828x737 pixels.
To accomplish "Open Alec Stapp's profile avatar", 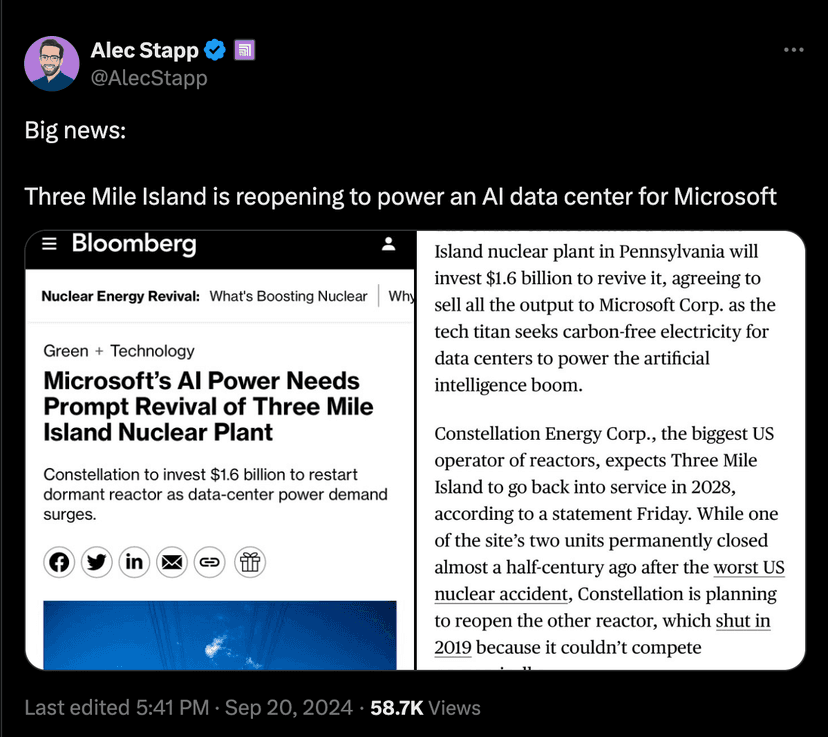I will click(52, 63).
